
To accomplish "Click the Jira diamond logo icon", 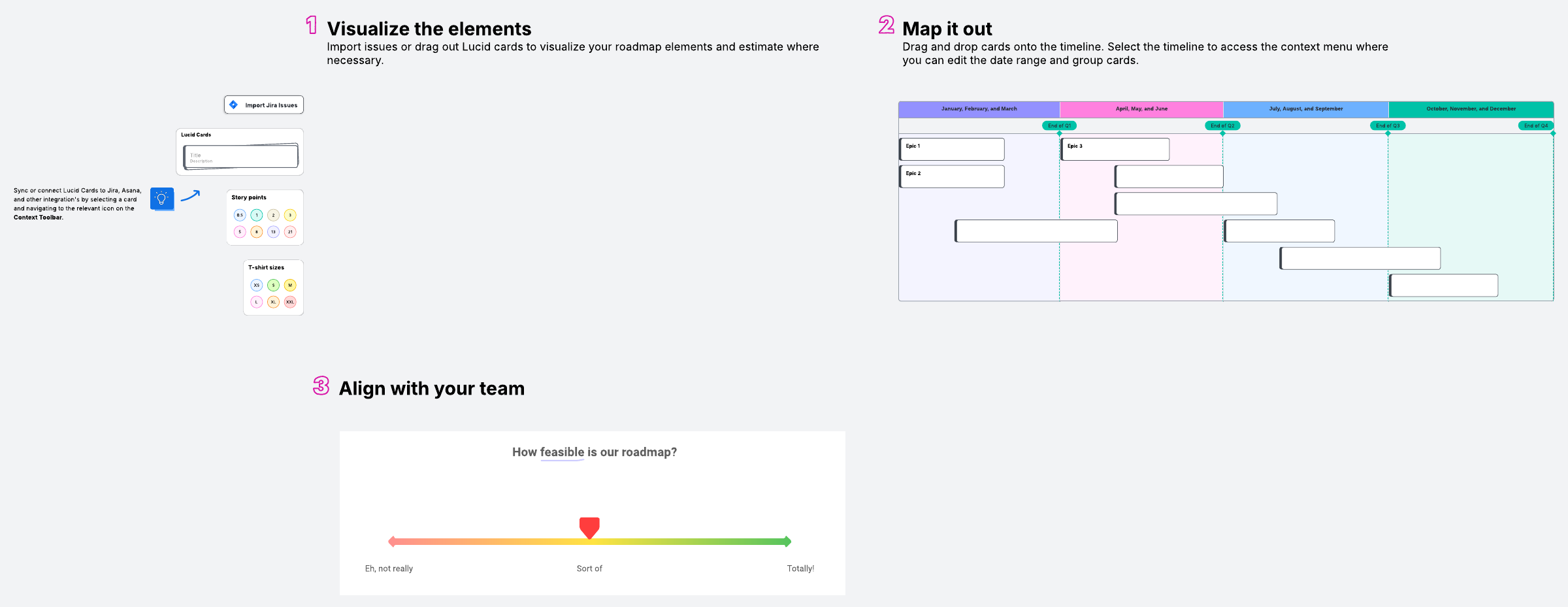I will coord(233,105).
